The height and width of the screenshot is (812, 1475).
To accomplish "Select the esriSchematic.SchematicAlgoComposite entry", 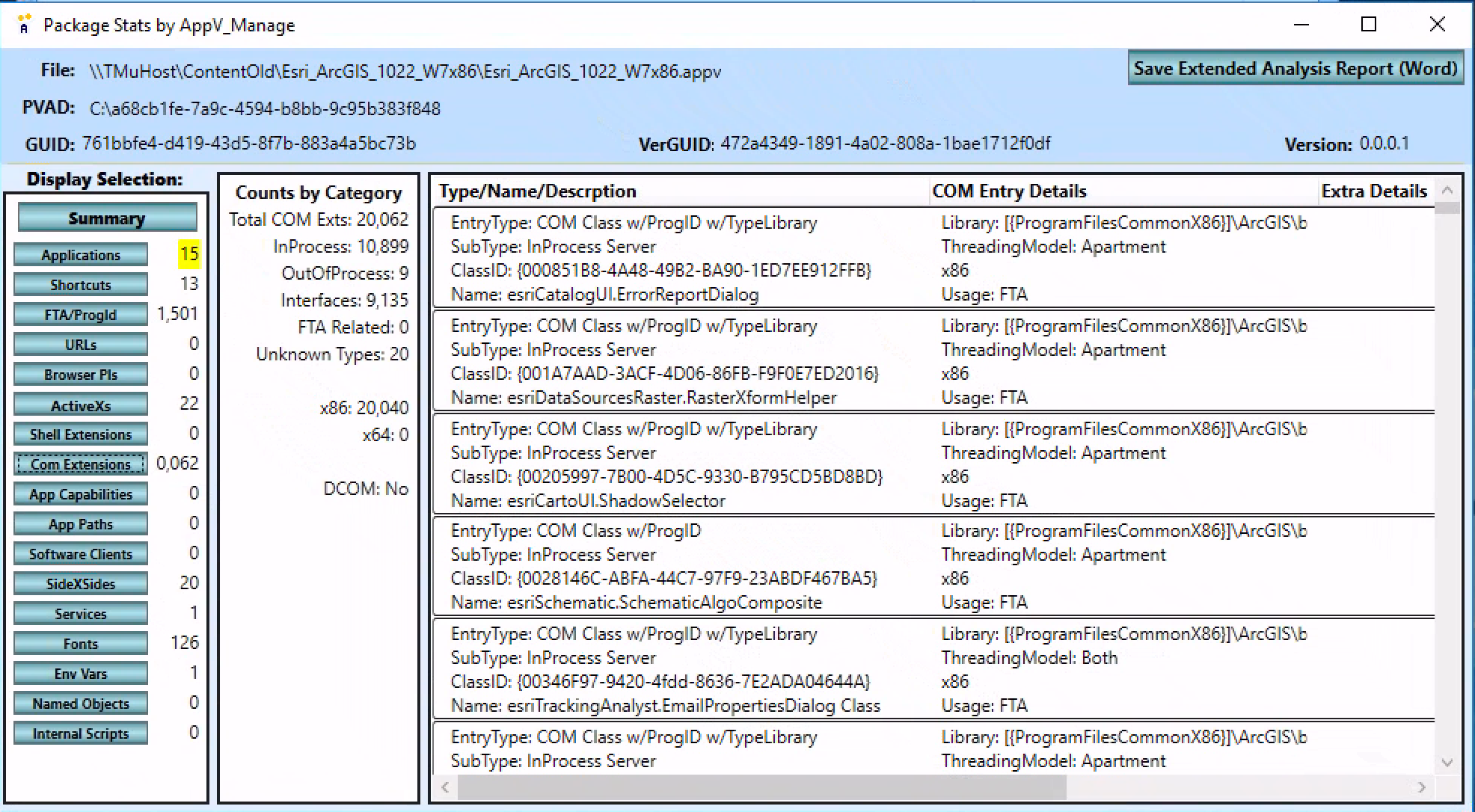I will tap(933, 566).
